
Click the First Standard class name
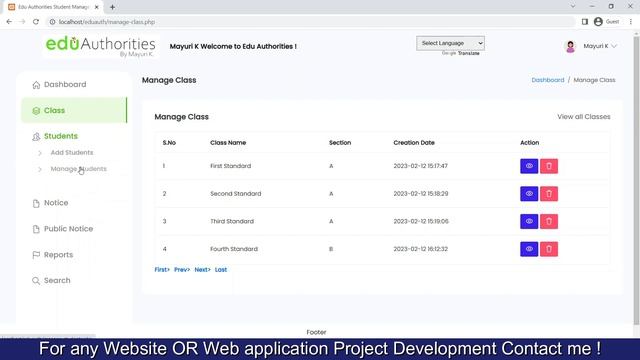[x=231, y=166]
